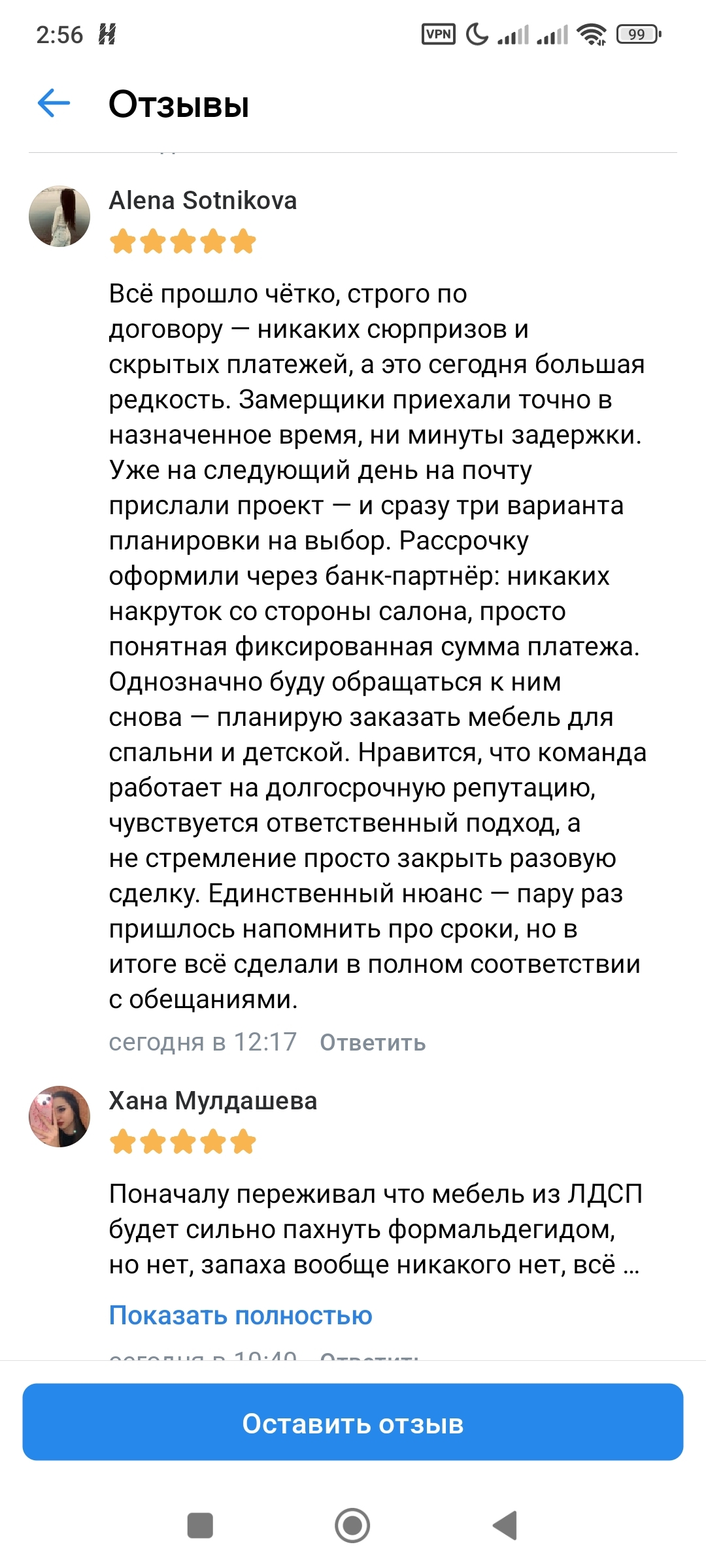
Task: Tap the timestamp сегодня в 12:17
Action: [203, 1042]
